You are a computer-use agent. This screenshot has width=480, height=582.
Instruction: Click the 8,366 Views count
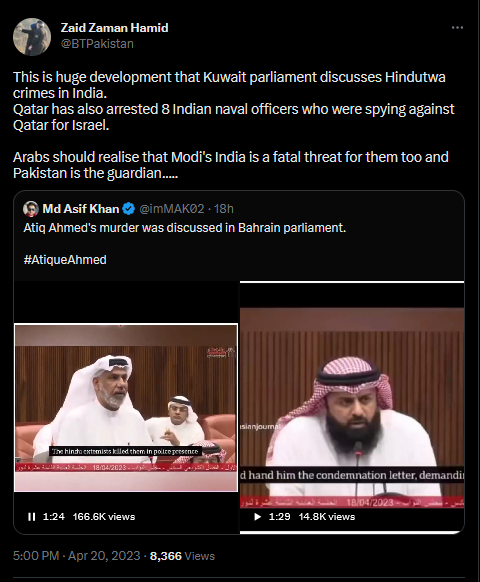click(182, 556)
